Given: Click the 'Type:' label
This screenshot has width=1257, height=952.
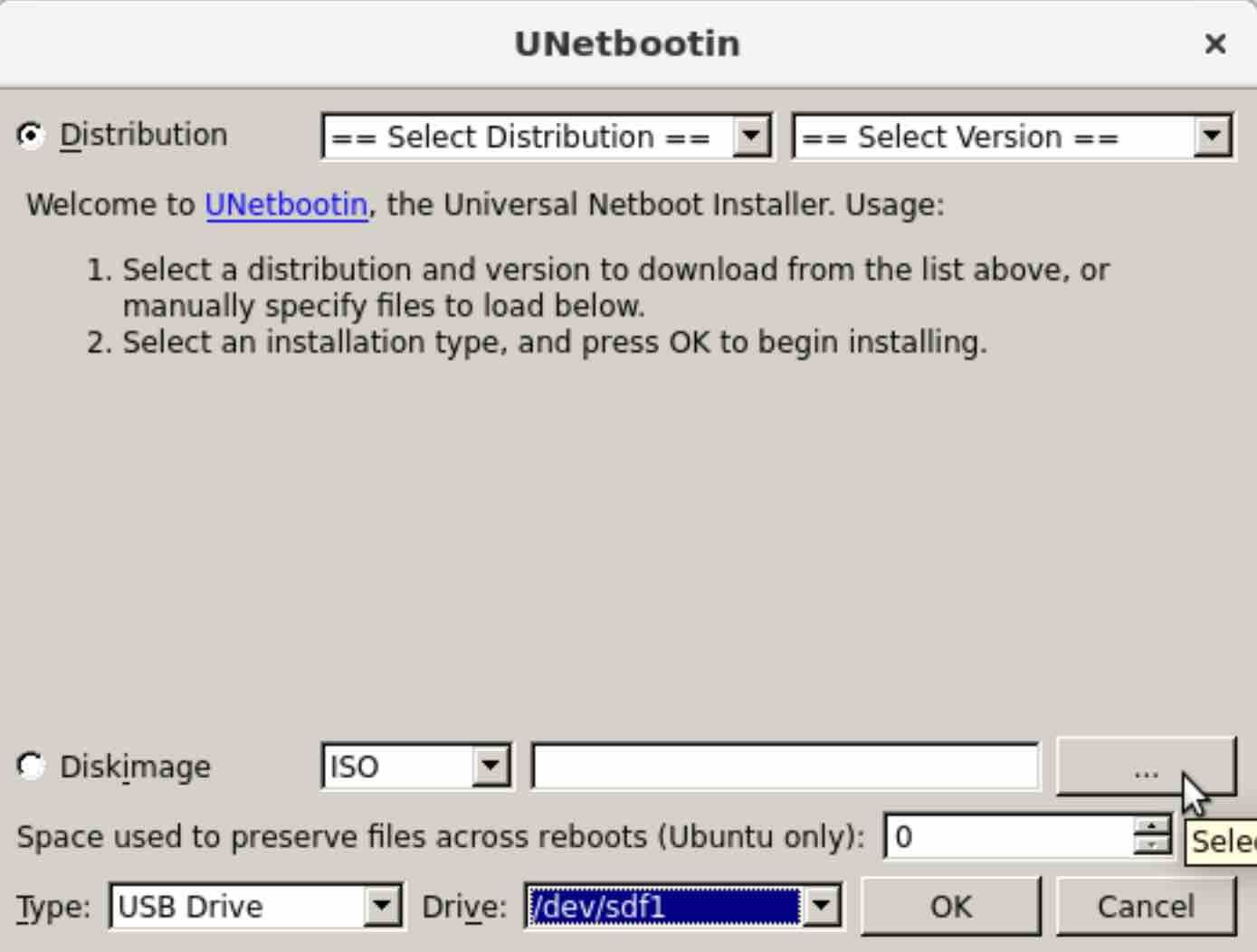Looking at the screenshot, I should coord(53,907).
